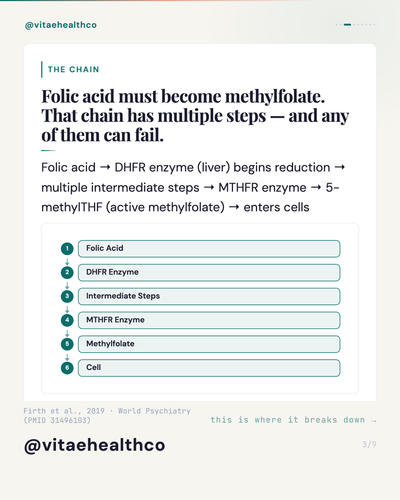400x500 pixels.
Task: Select the MTHFR Enzyme step box
Action: coord(209,320)
